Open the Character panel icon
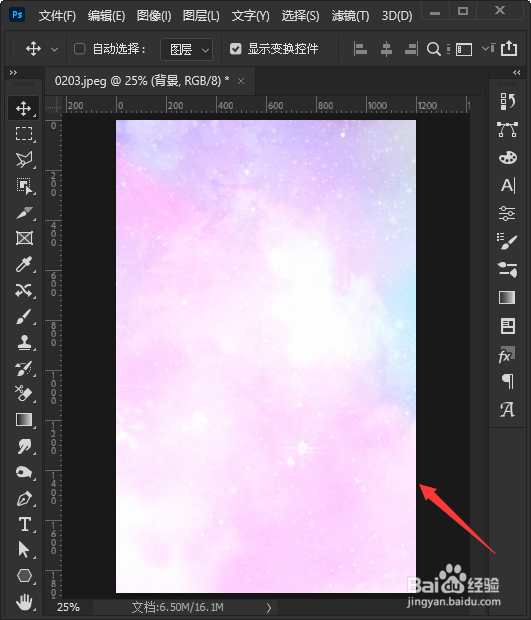This screenshot has width=531, height=620. tap(508, 185)
